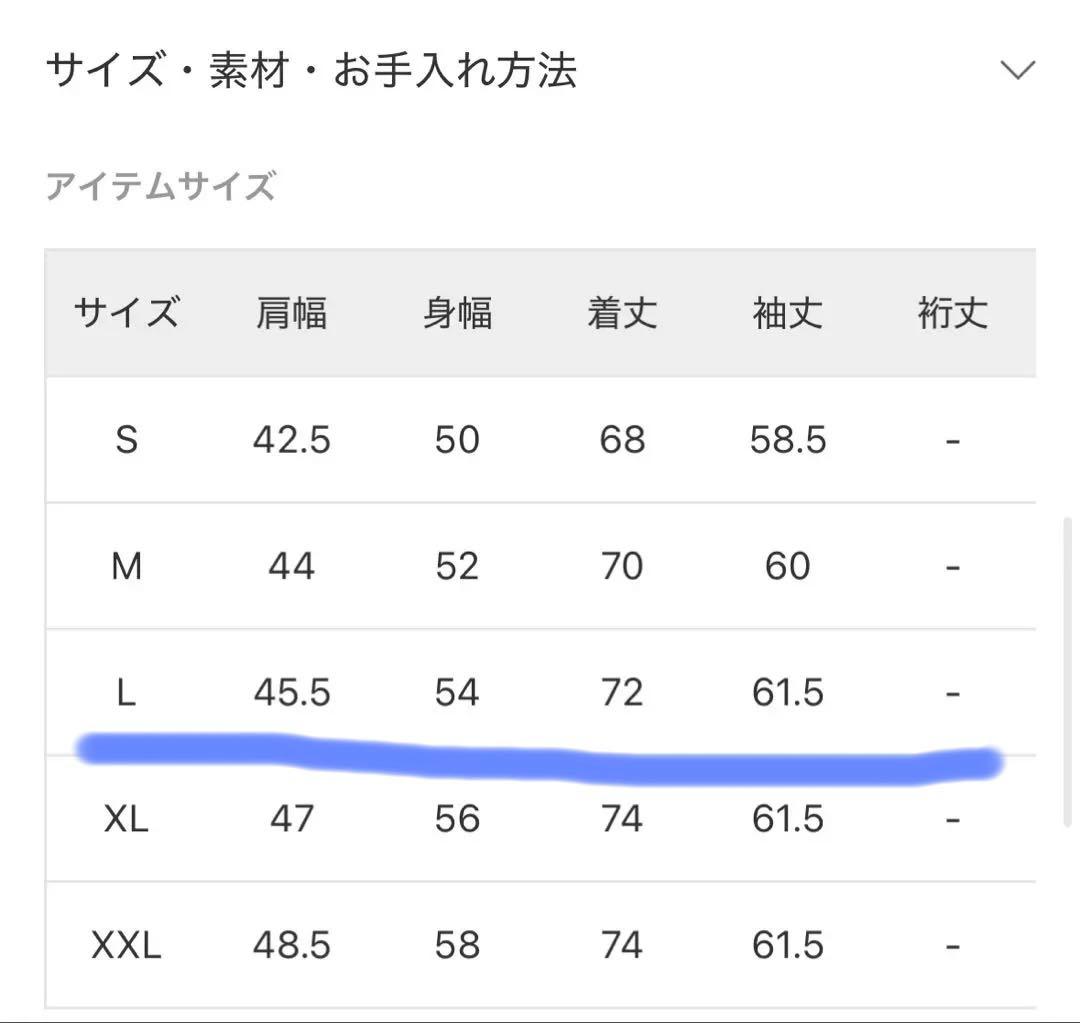Click the 裄丈 column header

tap(953, 314)
